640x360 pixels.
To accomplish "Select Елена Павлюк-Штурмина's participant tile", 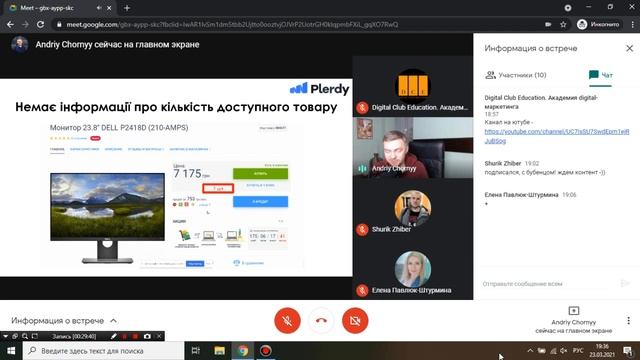I will (413, 269).
